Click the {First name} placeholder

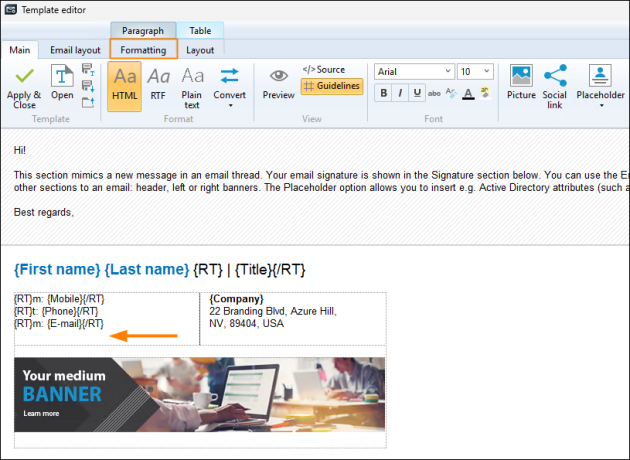(57, 270)
